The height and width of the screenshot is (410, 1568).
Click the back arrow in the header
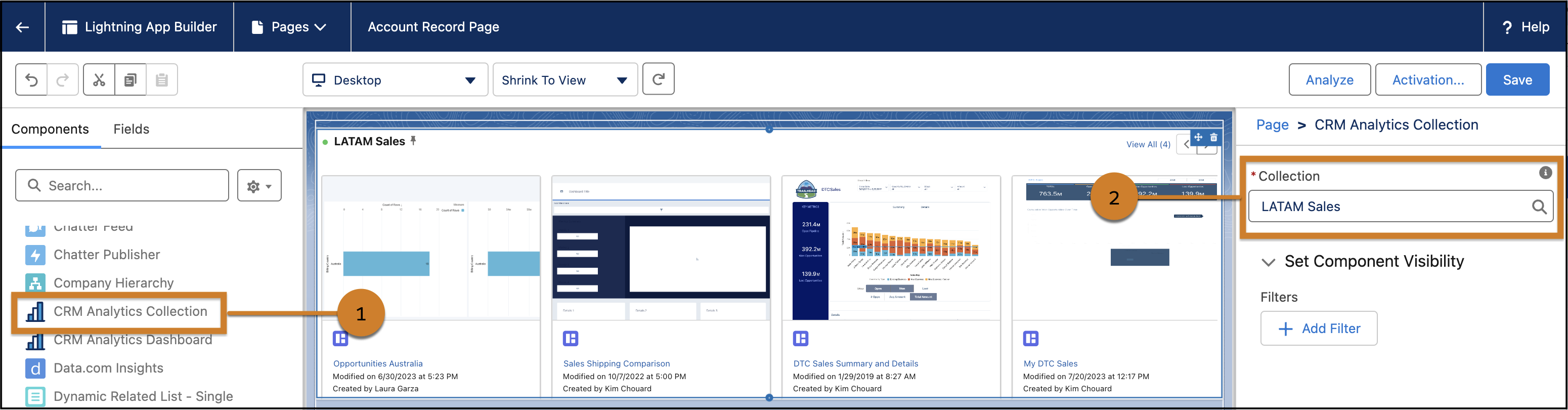[23, 27]
